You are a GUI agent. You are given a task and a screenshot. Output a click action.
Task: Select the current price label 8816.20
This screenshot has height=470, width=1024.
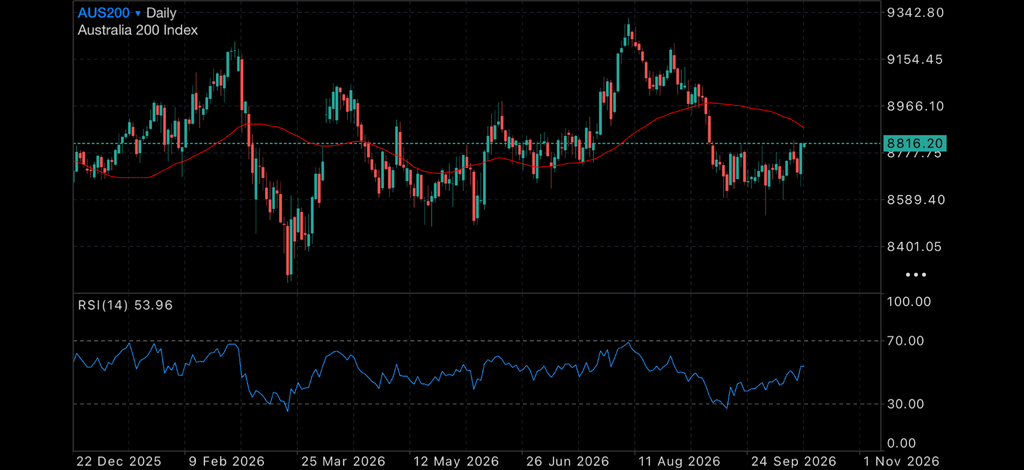914,143
